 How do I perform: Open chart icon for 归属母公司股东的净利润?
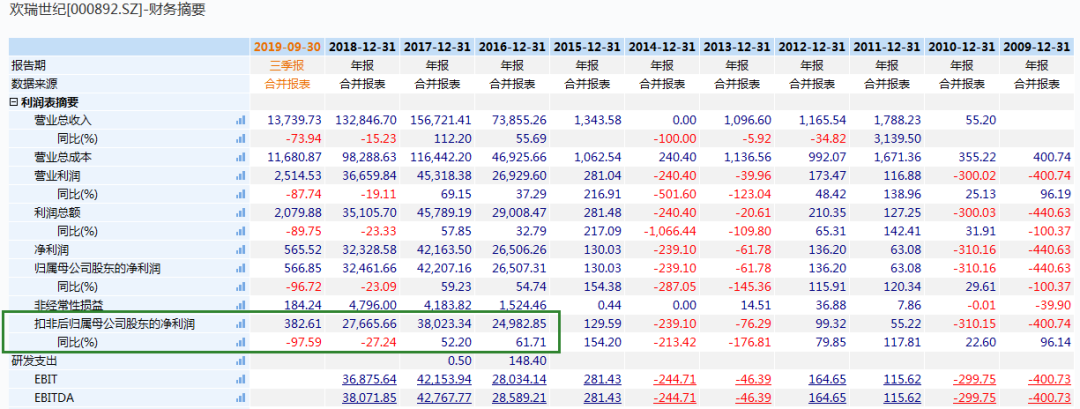[240, 268]
